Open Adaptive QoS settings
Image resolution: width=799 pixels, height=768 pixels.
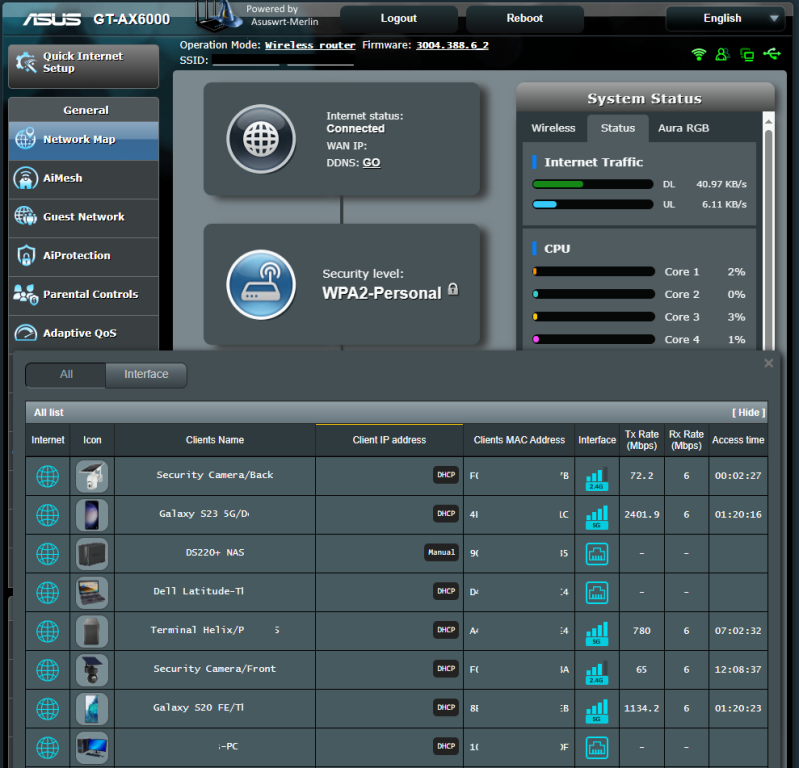(83, 333)
